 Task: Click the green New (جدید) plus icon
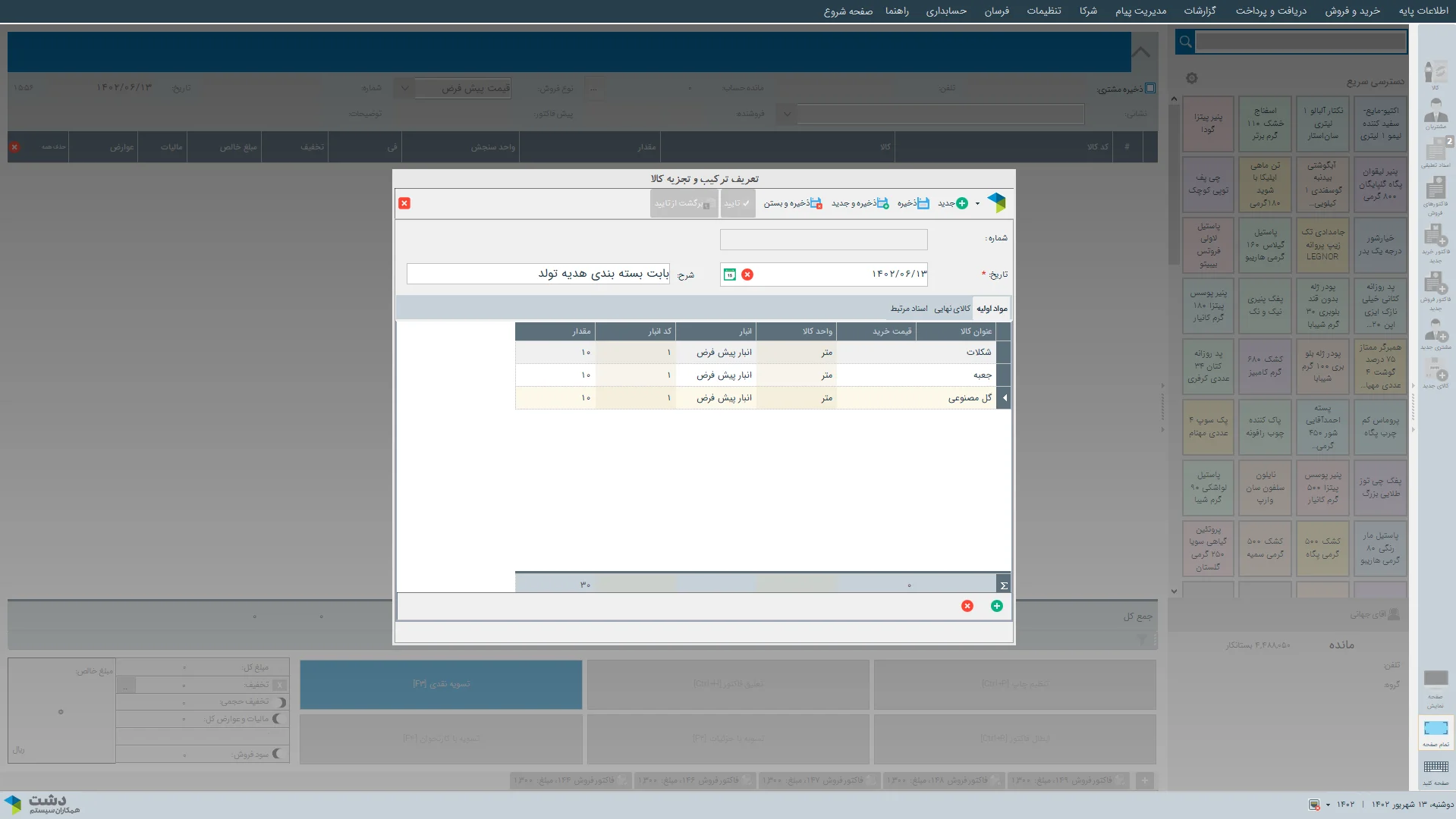[x=961, y=203]
